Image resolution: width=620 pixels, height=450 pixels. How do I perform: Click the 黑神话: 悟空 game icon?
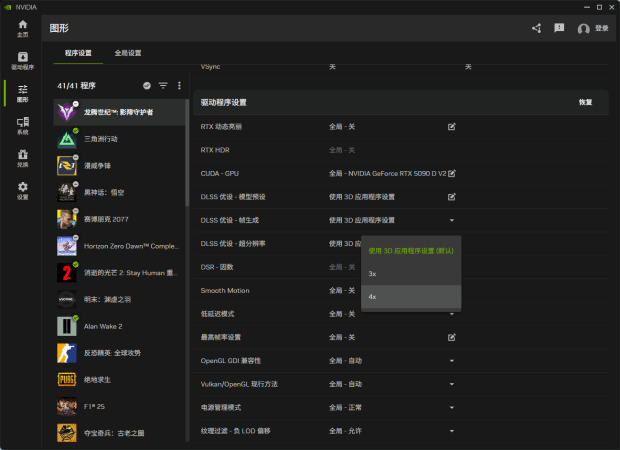pos(67,192)
